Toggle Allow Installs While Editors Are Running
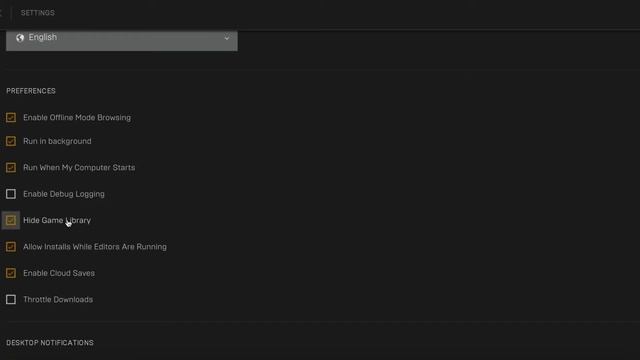 [11, 247]
